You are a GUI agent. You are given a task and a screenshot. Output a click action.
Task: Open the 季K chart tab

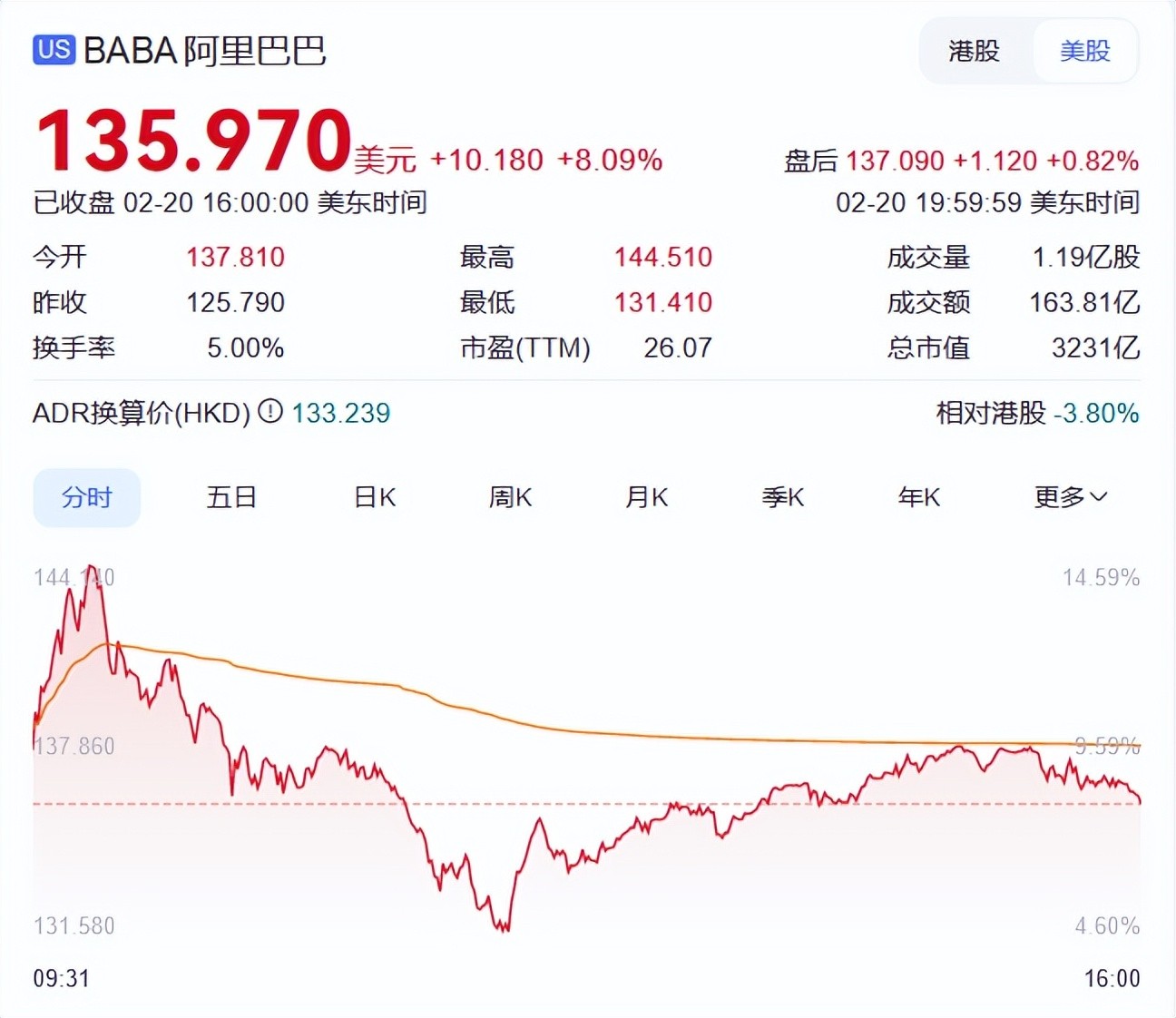[x=782, y=497]
